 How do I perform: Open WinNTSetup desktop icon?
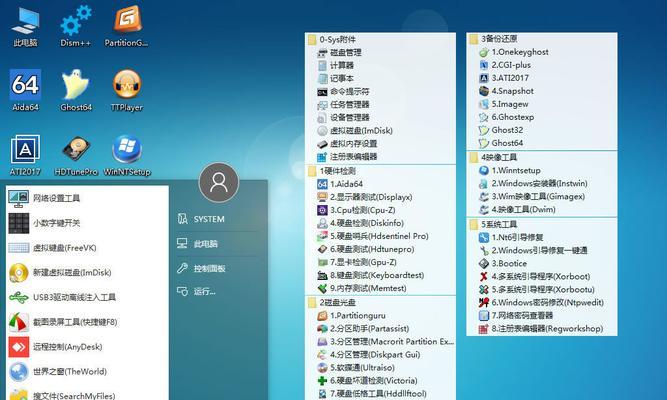tap(127, 155)
